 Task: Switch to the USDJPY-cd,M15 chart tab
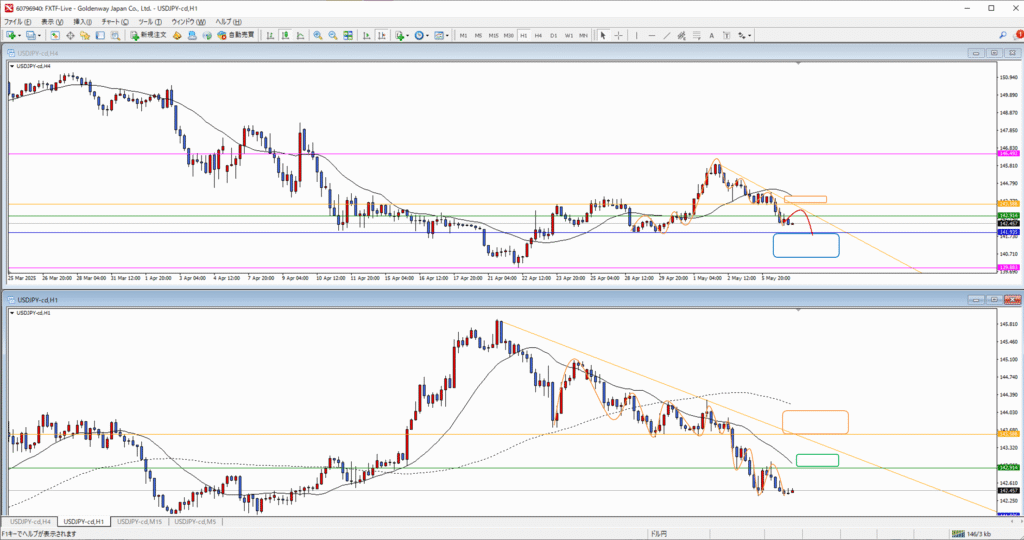pos(140,521)
